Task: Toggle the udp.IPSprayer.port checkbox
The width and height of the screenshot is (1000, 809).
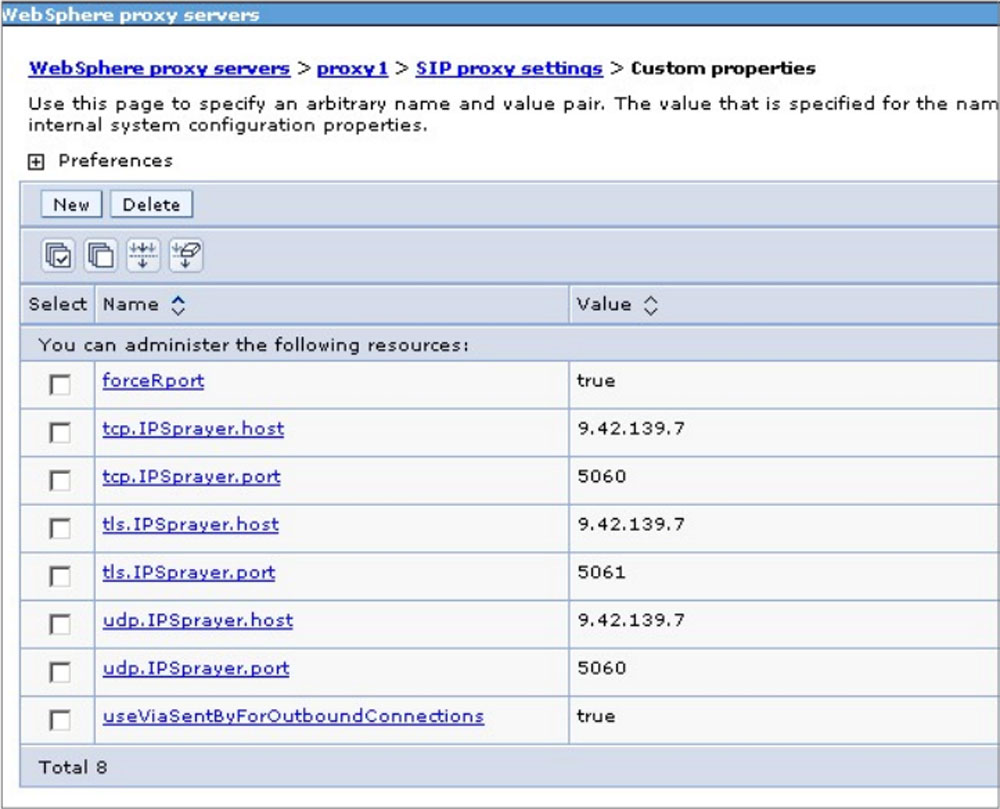Action: coord(60,672)
